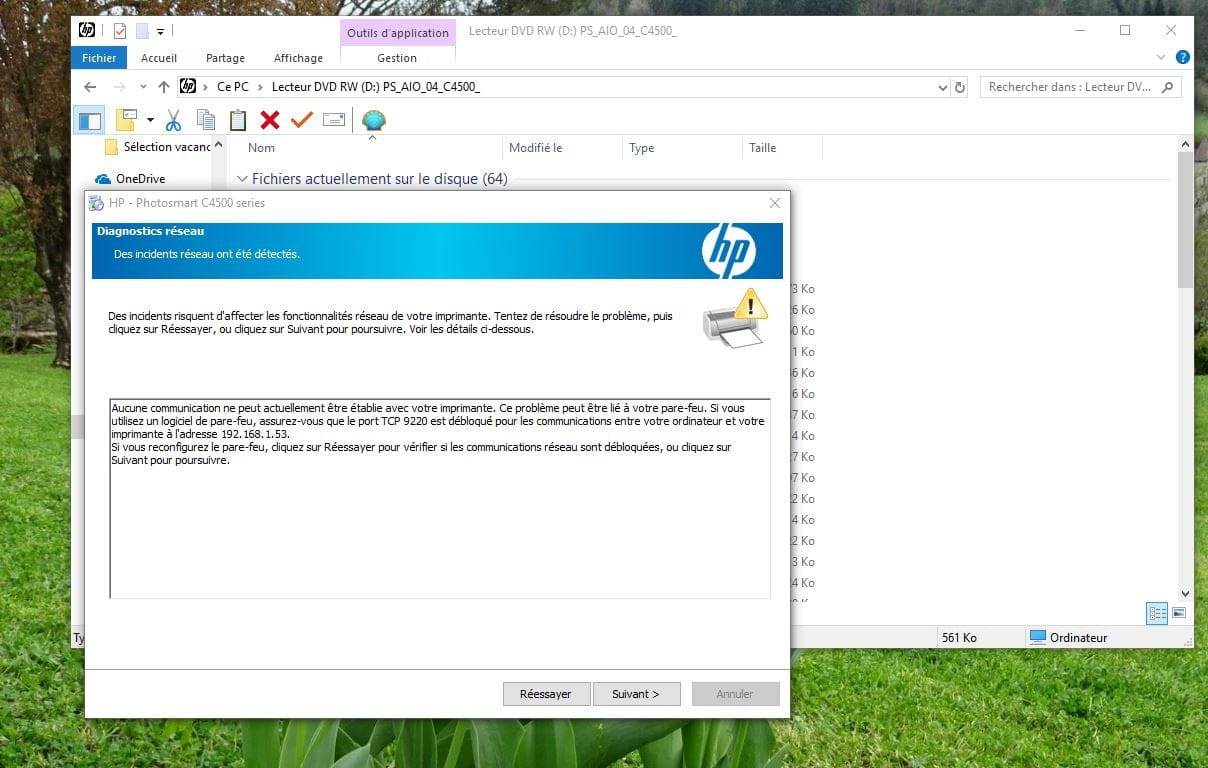Image resolution: width=1208 pixels, height=768 pixels.
Task: Refresh the folder with the refresh icon
Action: point(960,88)
